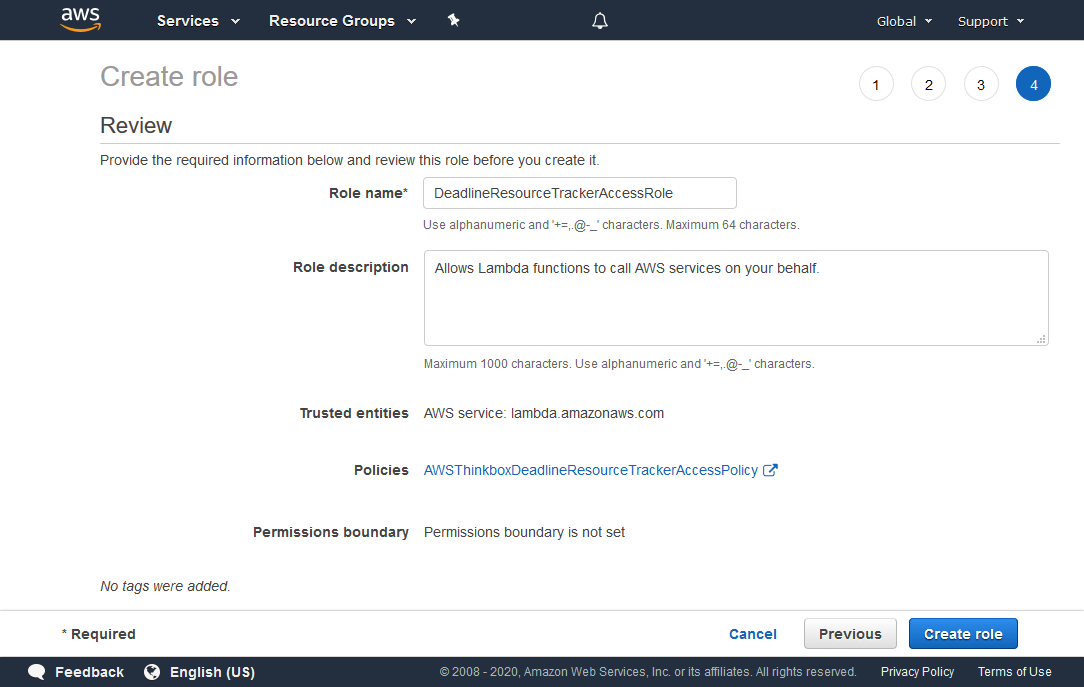Jump to step 2 of wizard
The image size is (1084, 687).
click(x=928, y=85)
